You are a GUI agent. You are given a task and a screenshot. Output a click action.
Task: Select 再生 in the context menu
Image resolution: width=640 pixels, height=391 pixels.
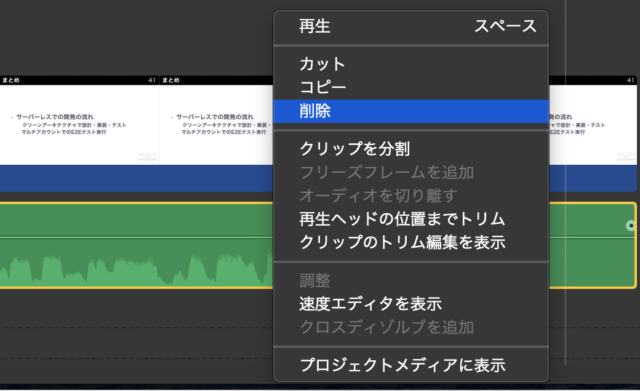click(411, 27)
